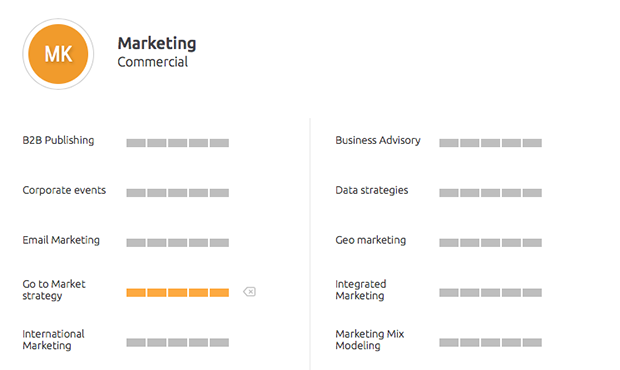
Task: Rate Integrated Marketing at first bar
Action: click(449, 293)
